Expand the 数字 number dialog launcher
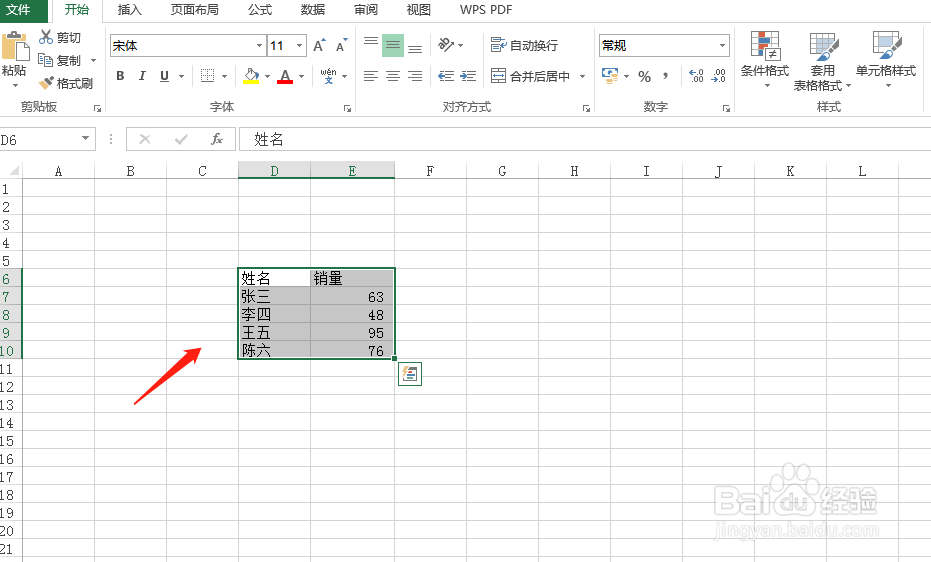 click(x=726, y=109)
